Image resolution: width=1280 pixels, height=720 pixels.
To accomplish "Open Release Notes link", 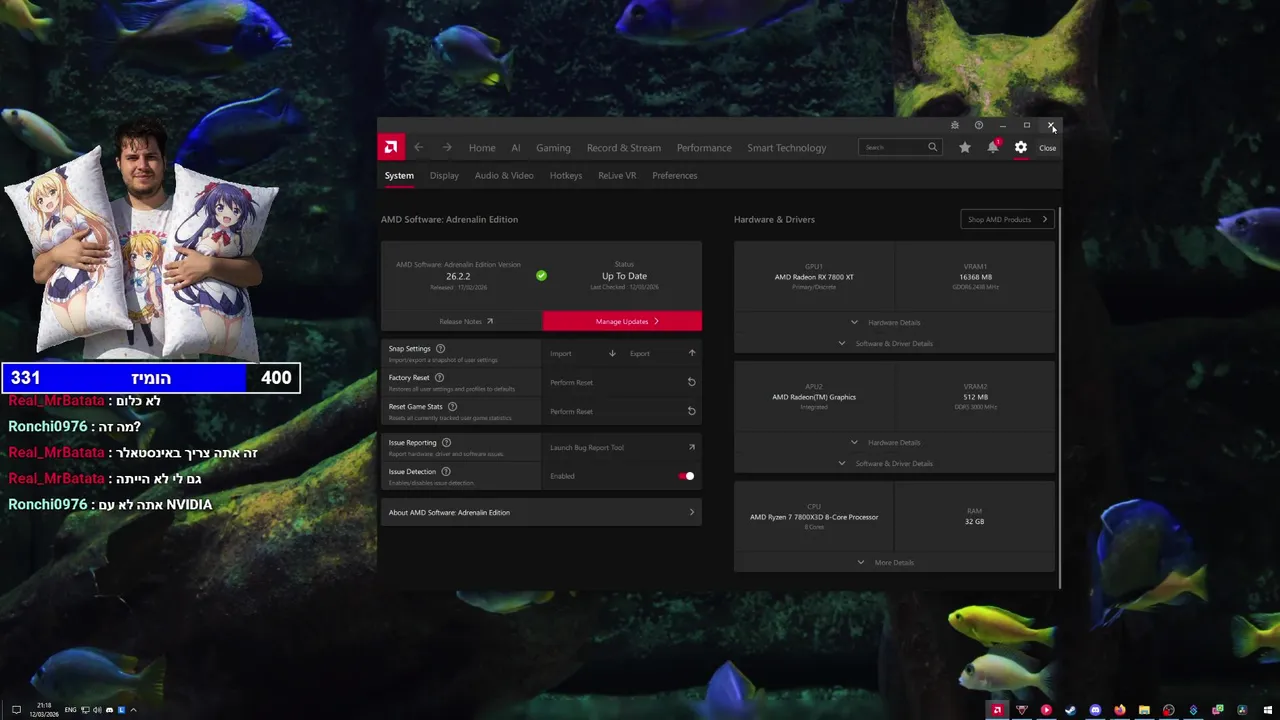I will click(x=466, y=321).
